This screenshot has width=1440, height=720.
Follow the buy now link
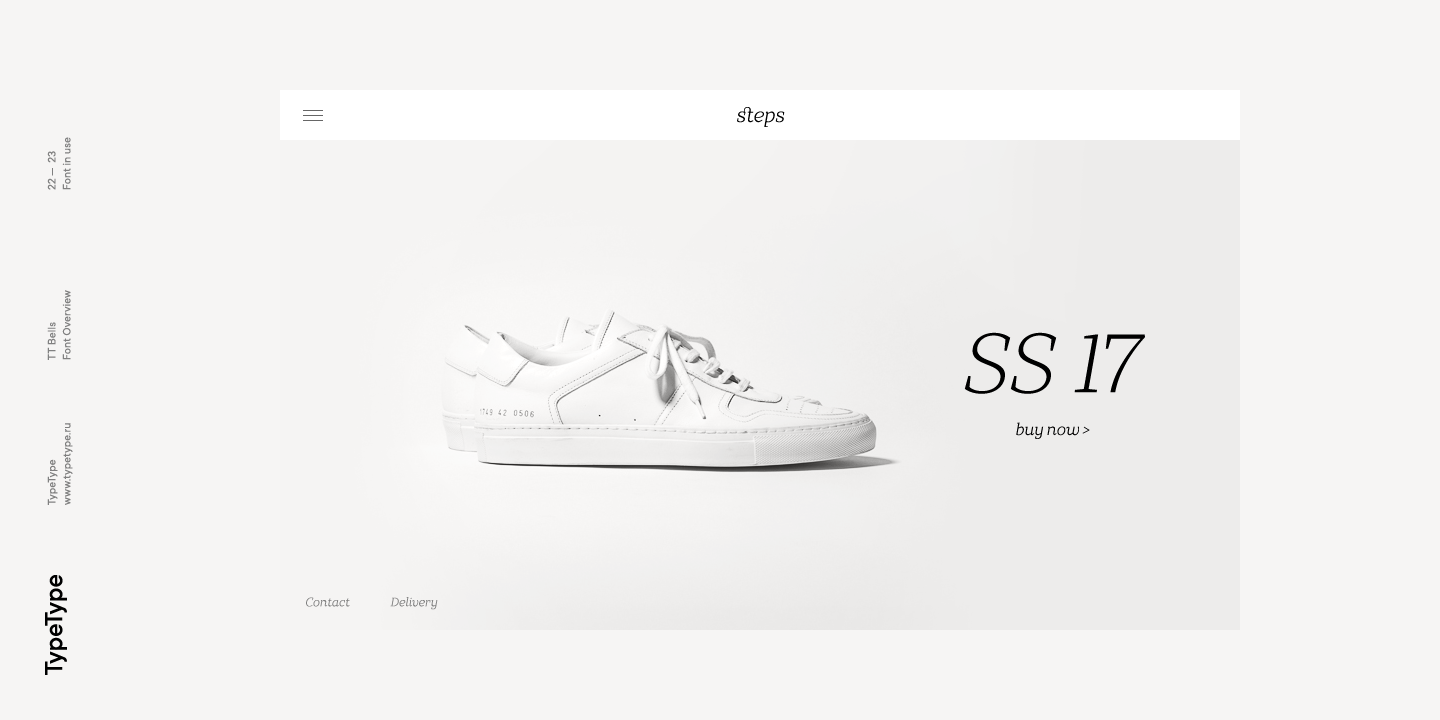tap(1052, 430)
